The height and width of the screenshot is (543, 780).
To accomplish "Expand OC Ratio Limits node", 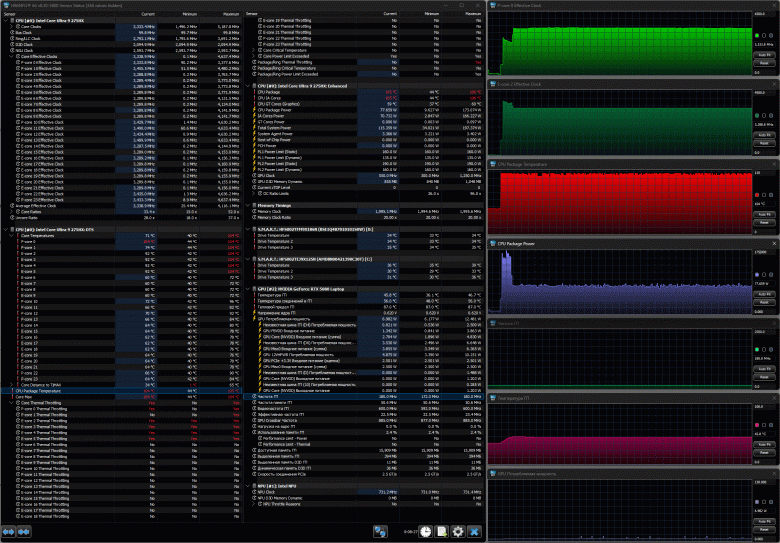I will 254,193.
